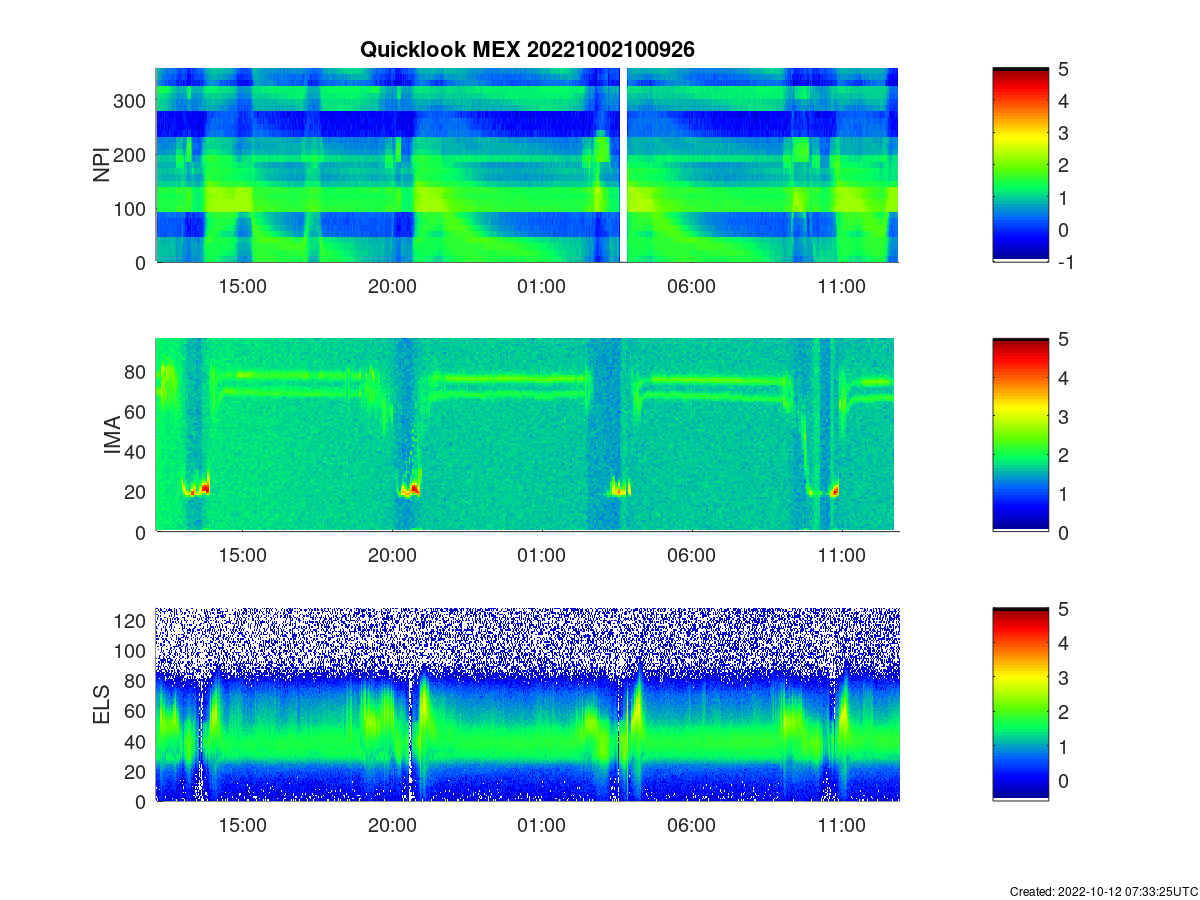Viewport: 1200px width, 900px height.
Task: Click the '06:00' label under NPI plot
Action: 692,286
